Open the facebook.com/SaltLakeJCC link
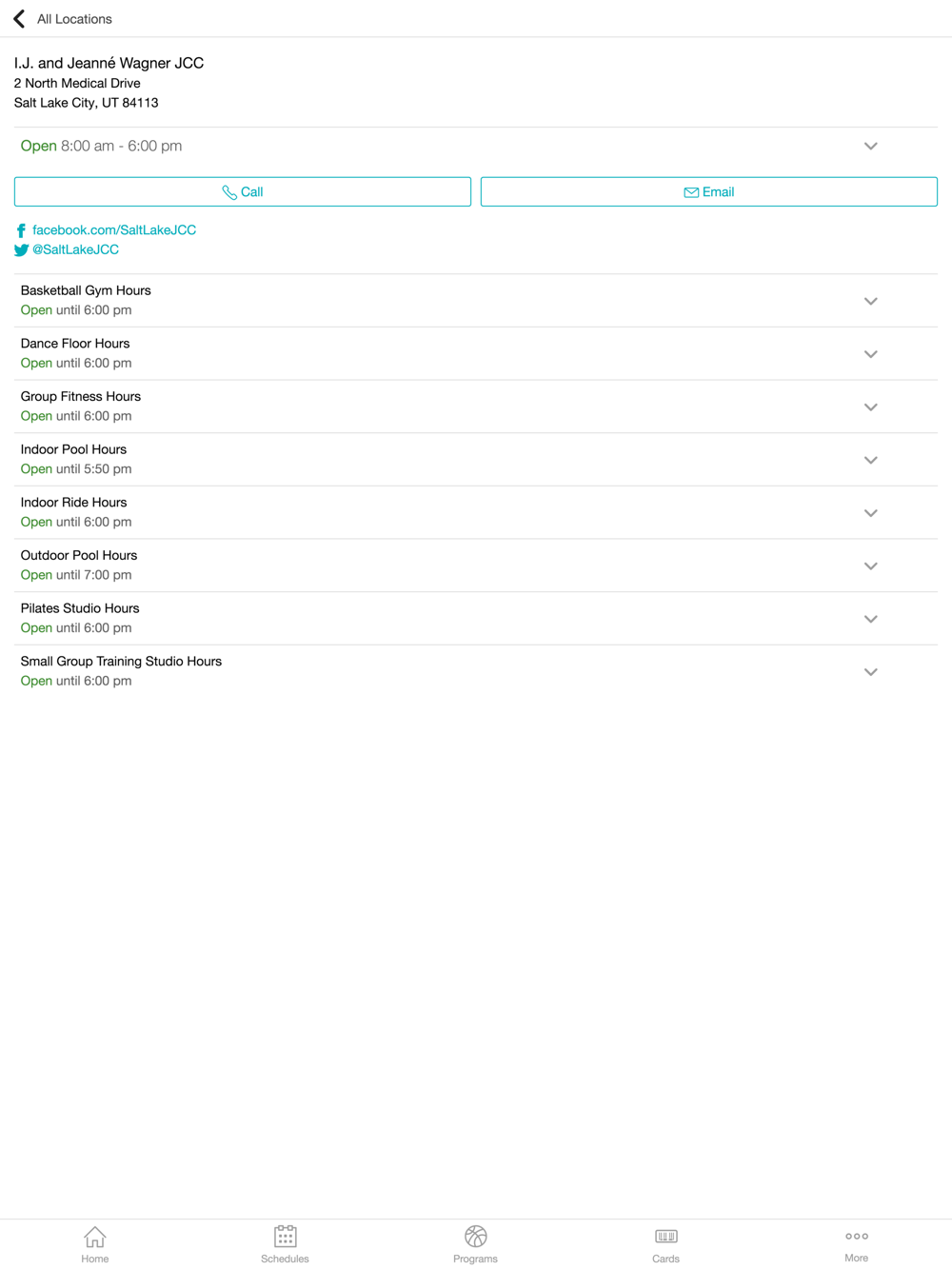952x1270 pixels. pos(114,229)
